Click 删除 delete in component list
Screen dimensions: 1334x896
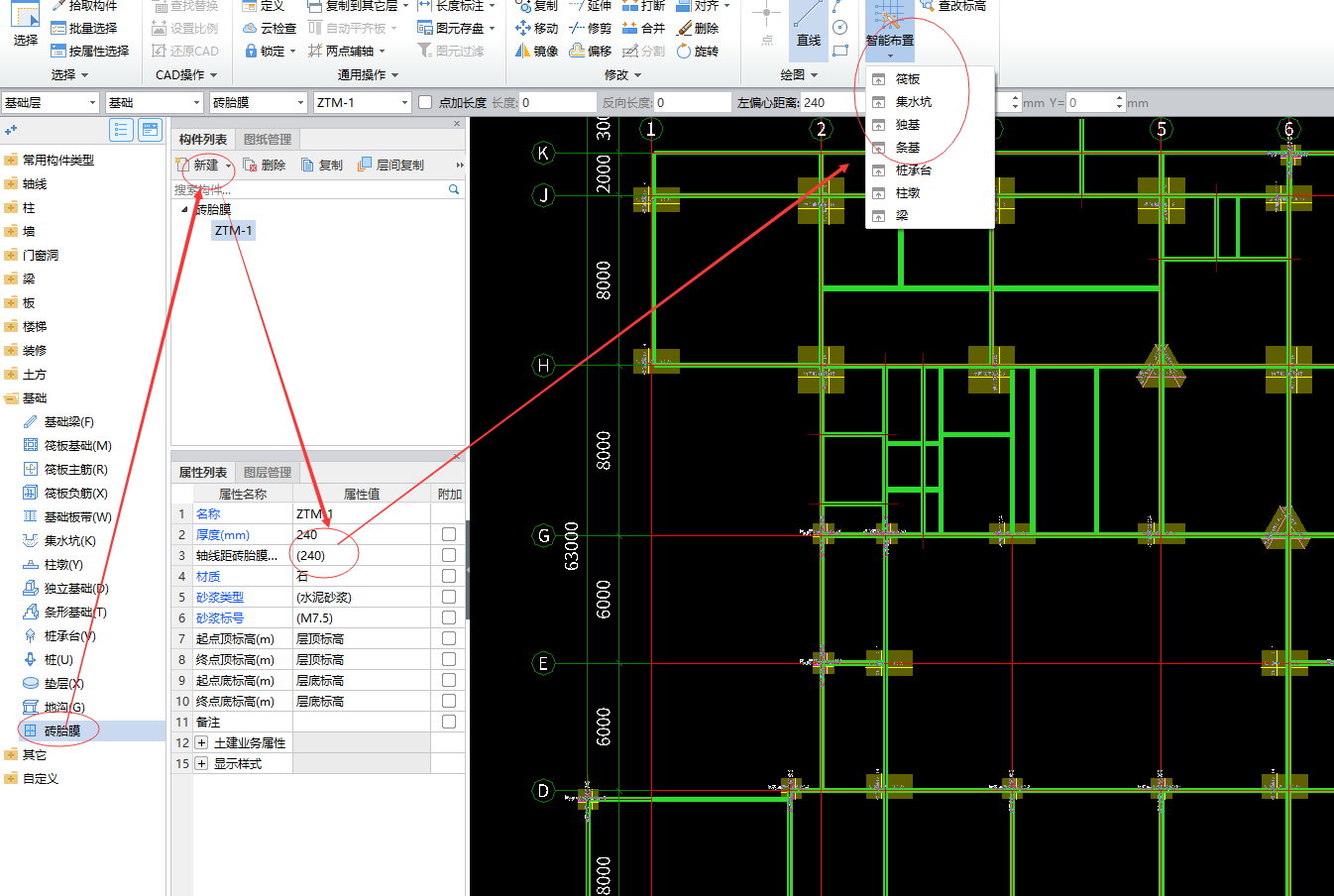(265, 165)
